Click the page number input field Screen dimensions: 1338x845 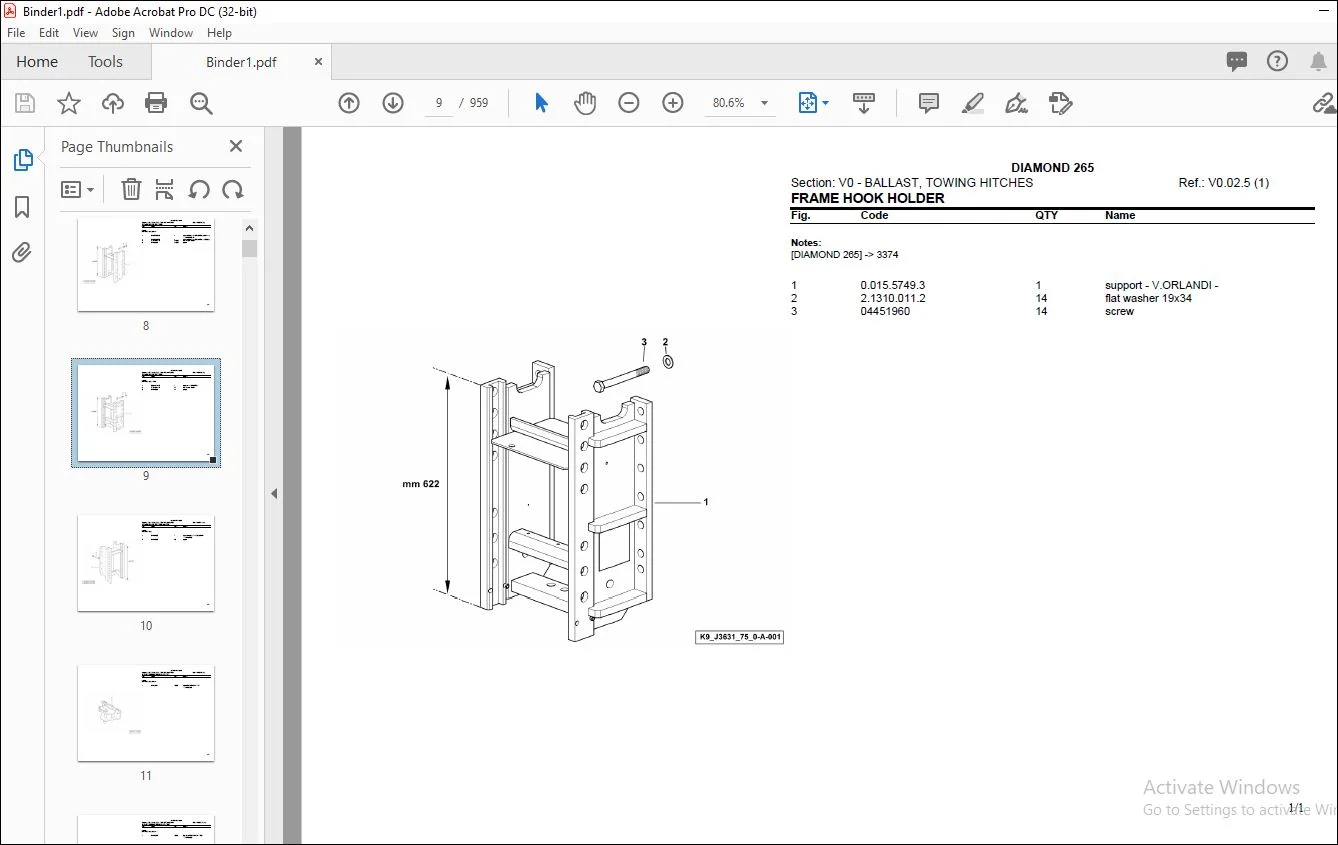[439, 103]
